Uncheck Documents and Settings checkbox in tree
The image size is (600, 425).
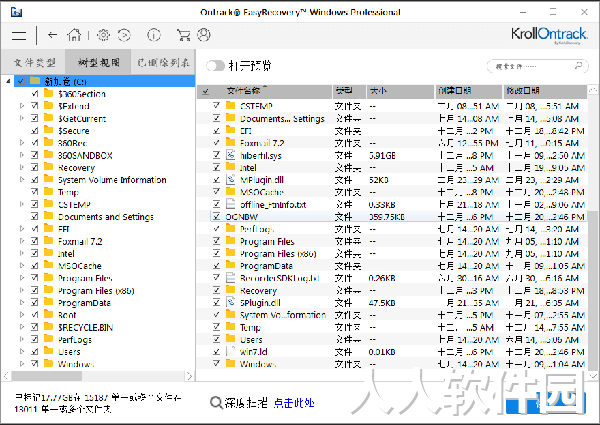click(35, 217)
